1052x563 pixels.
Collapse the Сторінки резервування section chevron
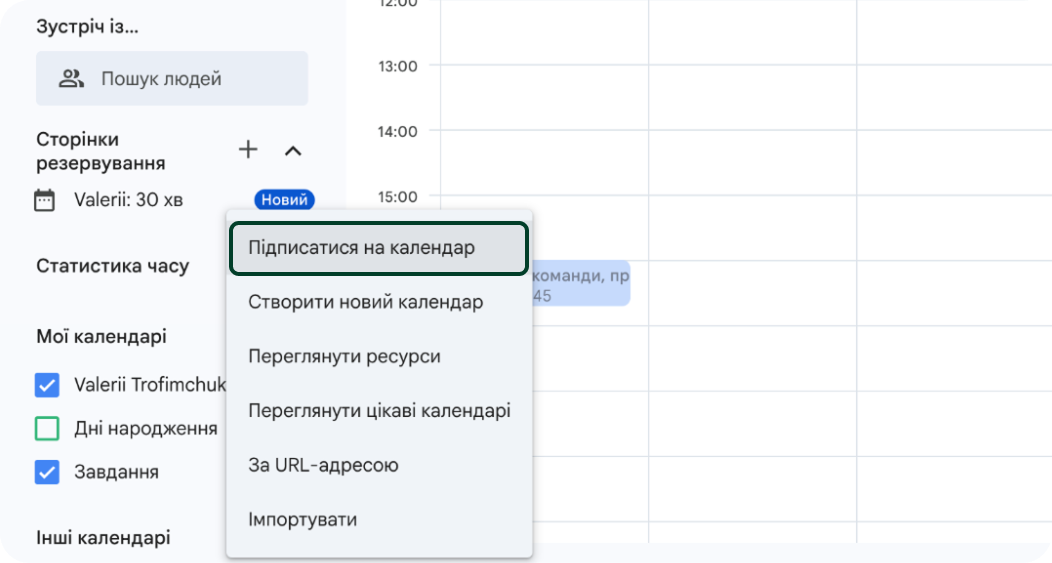click(293, 151)
